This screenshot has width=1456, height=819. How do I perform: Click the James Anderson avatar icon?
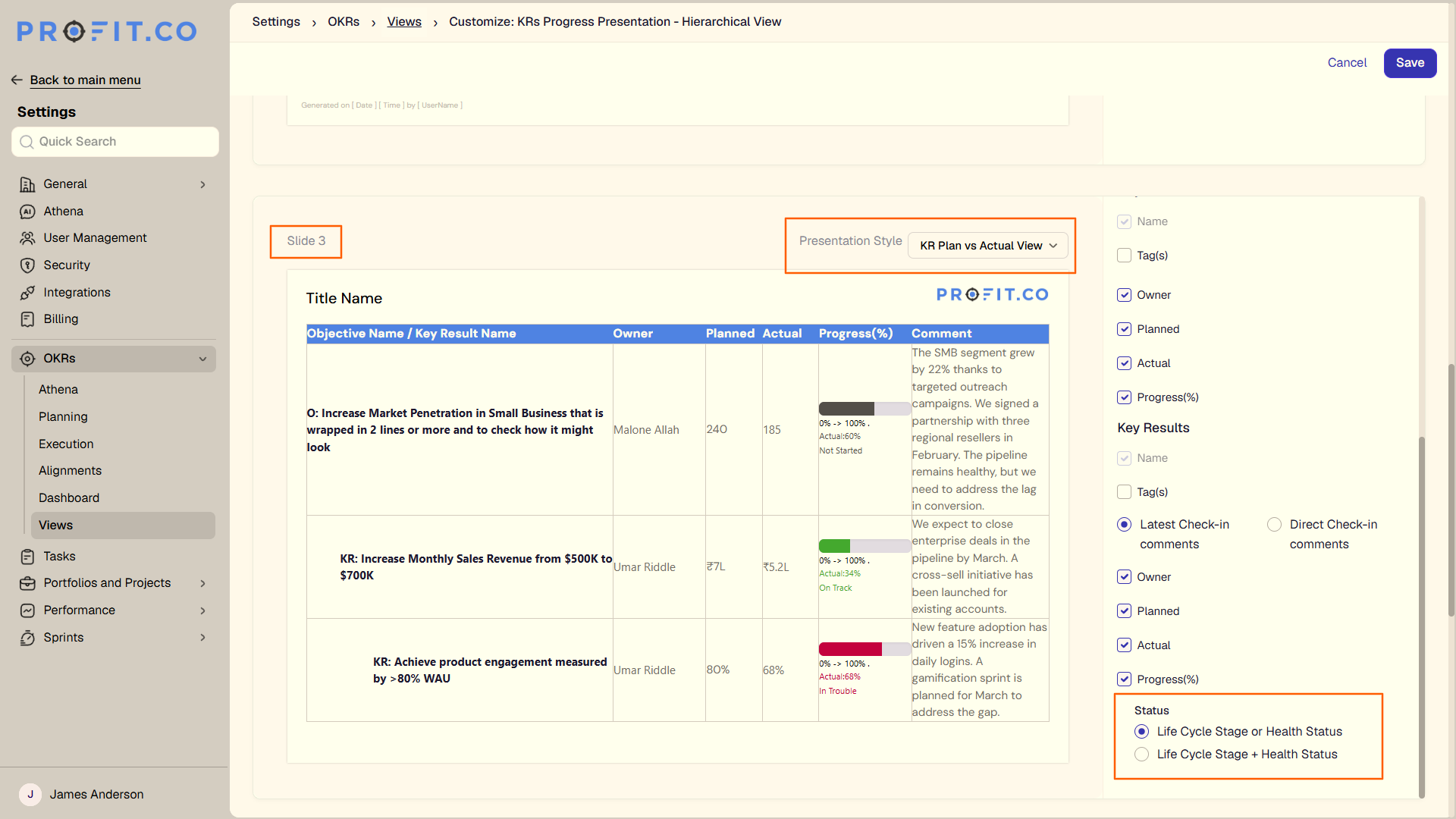30,794
